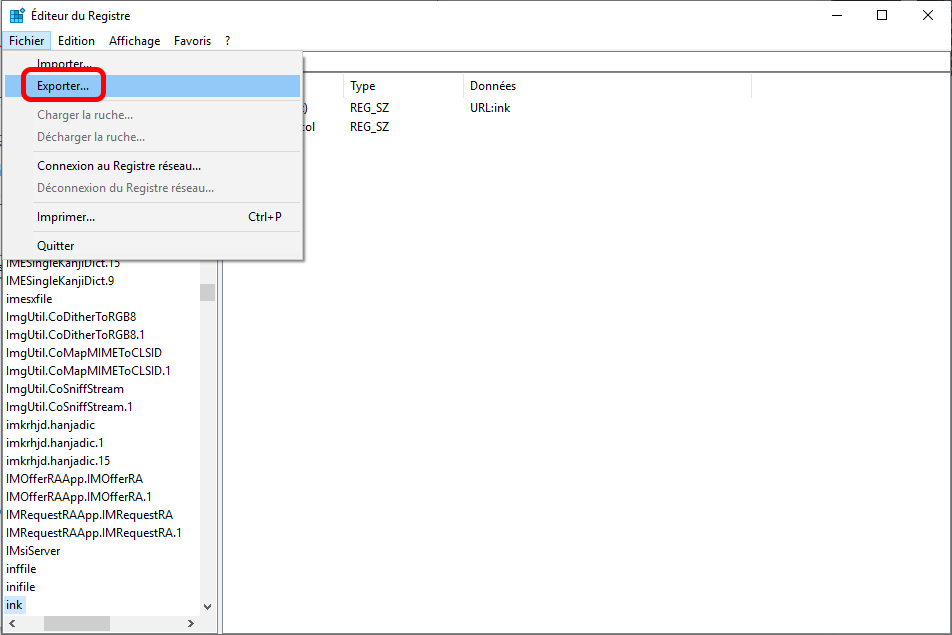Choose Exporter... in the Fichier menu

click(x=63, y=86)
